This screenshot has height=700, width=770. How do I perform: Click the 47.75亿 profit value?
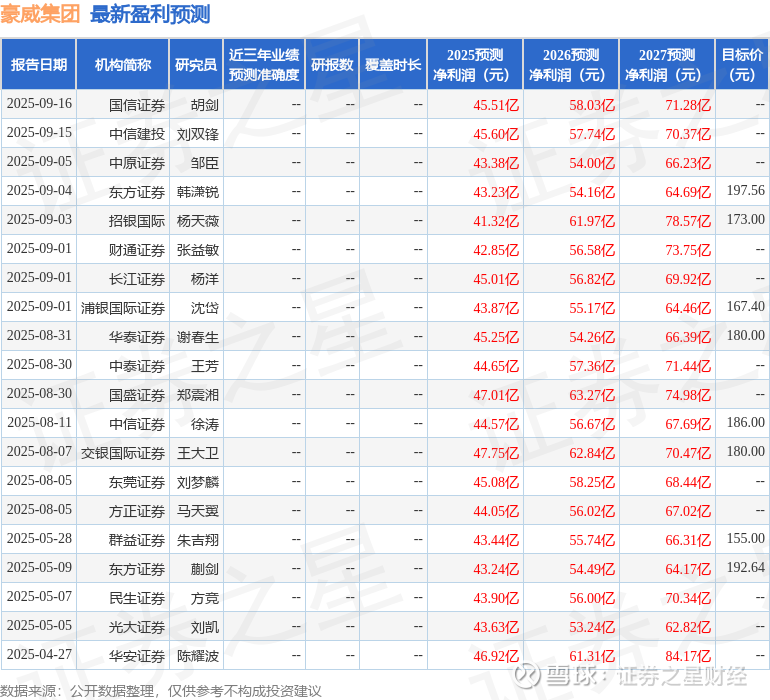(x=496, y=453)
